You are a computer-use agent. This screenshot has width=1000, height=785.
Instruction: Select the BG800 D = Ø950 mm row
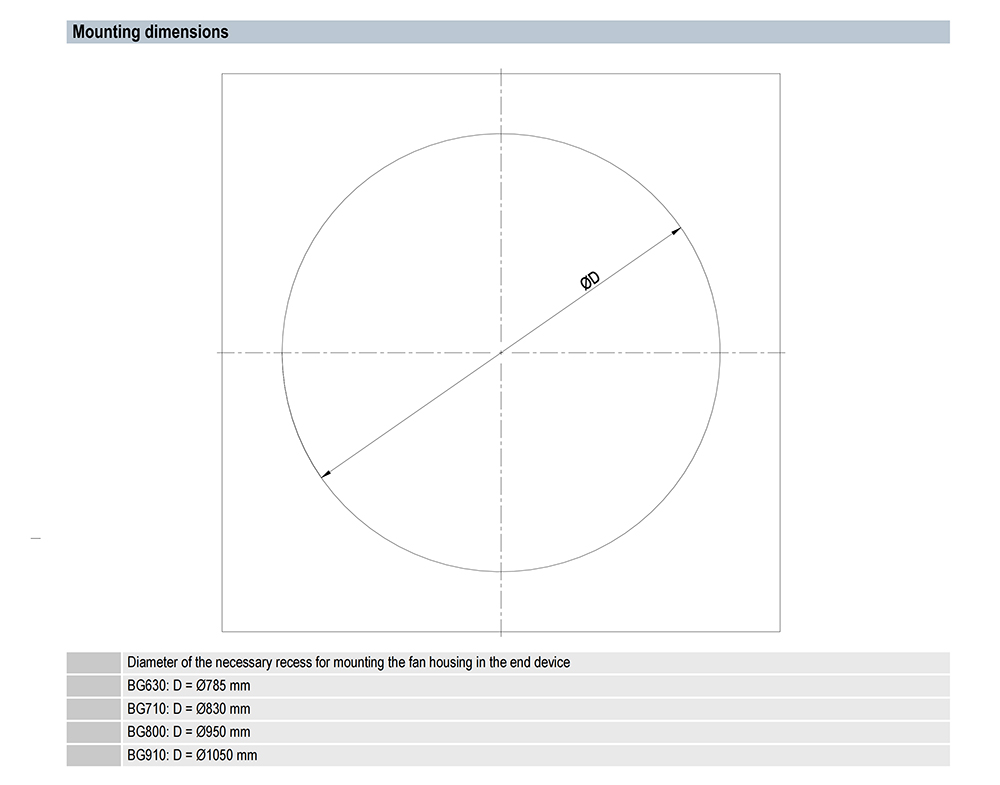tap(188, 732)
